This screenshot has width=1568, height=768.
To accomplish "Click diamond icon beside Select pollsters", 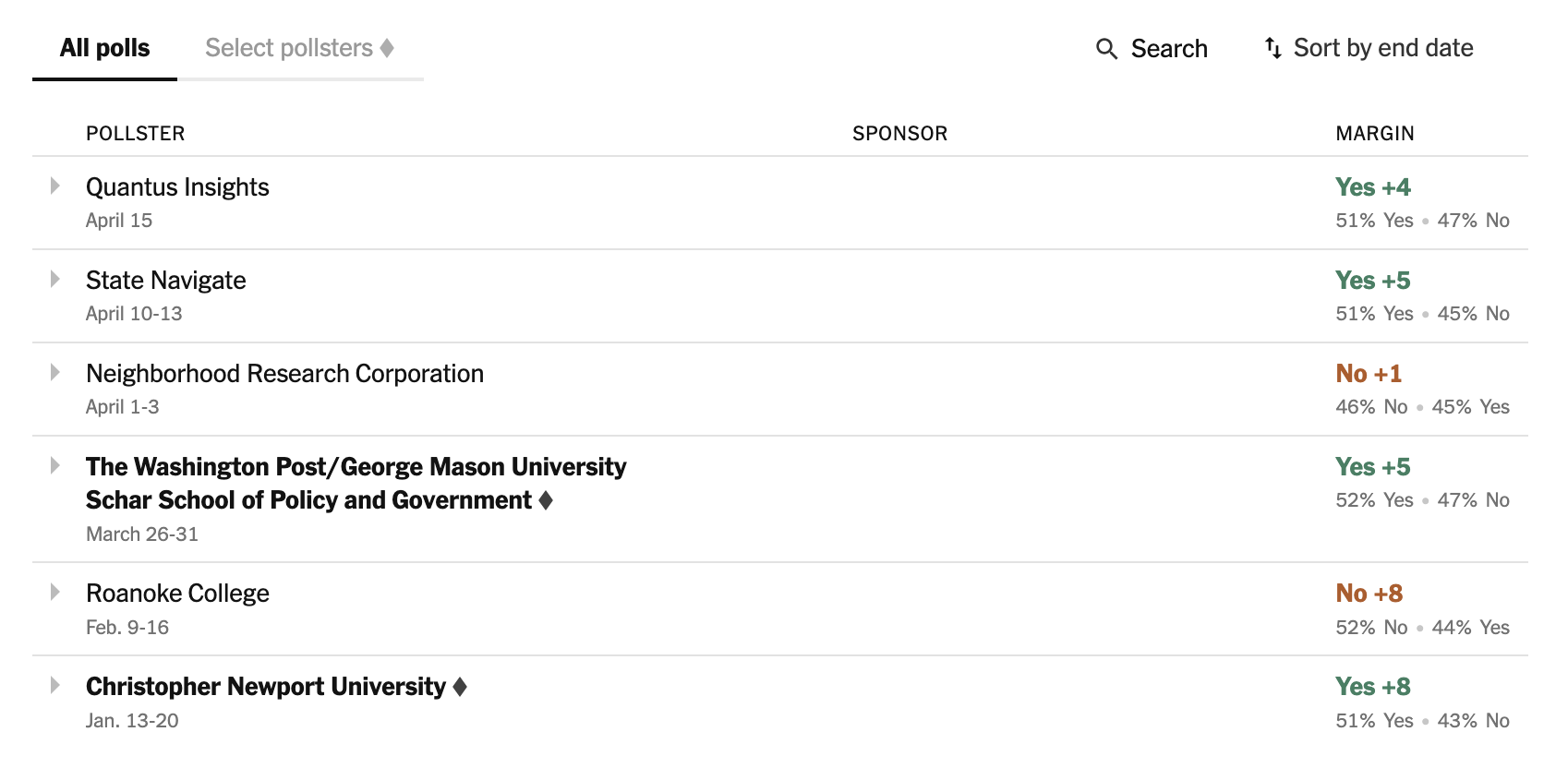I will click(x=387, y=48).
